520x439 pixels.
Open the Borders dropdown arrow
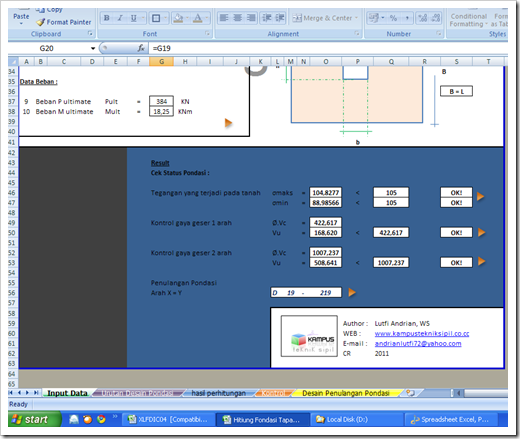coord(165,18)
